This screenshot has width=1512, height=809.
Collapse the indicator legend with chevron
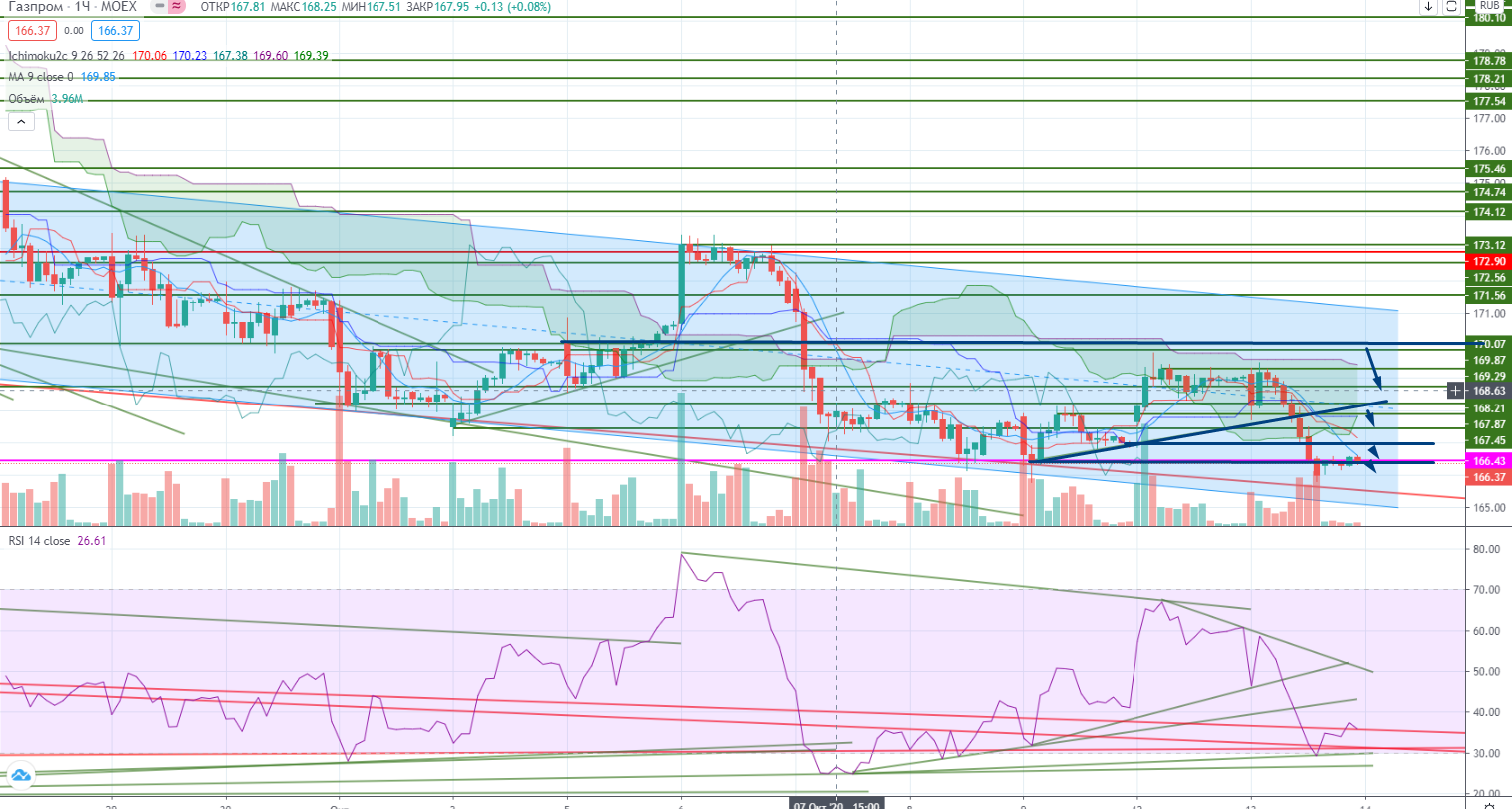pos(21,122)
